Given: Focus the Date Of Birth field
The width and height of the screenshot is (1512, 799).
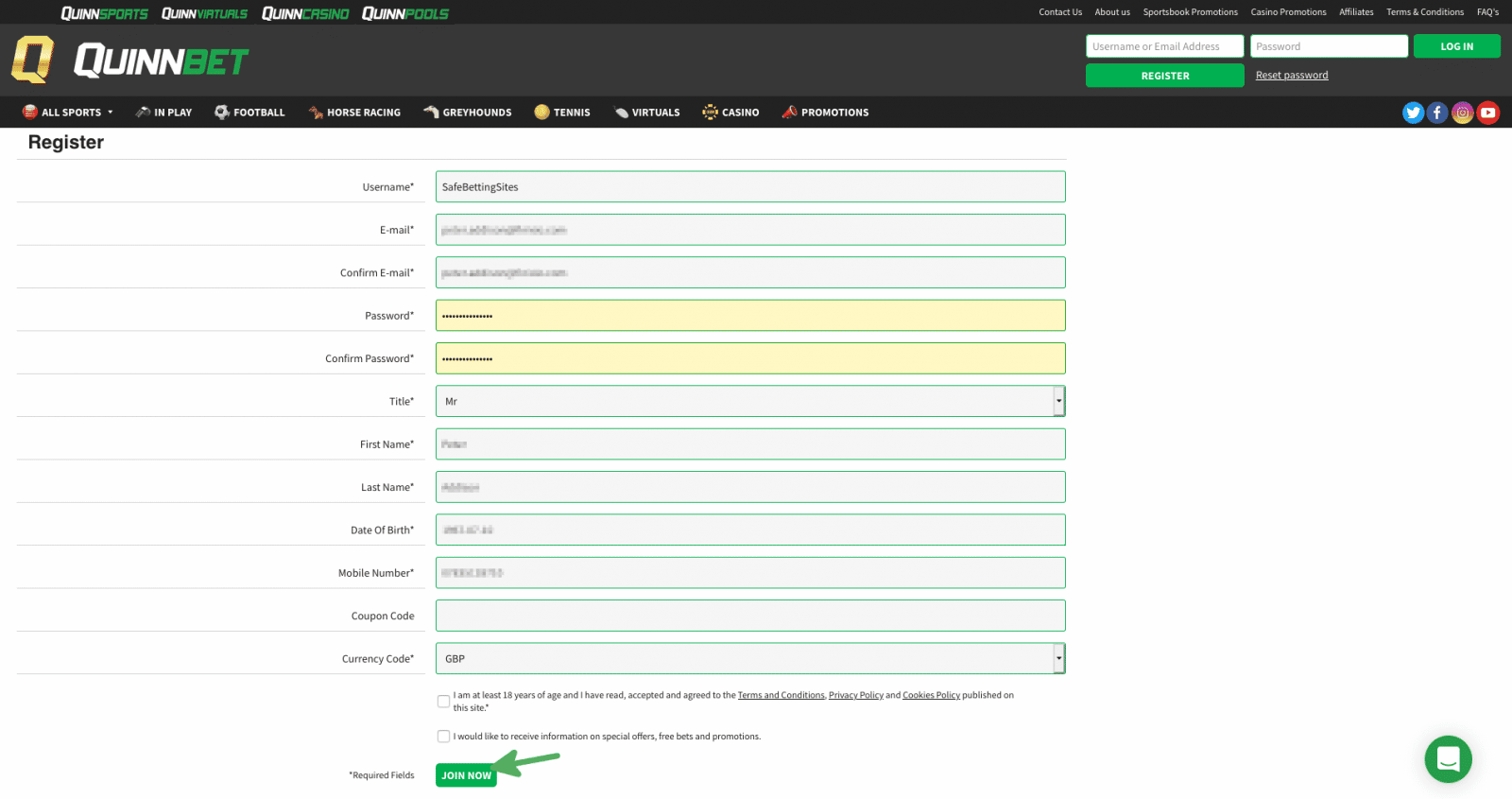Looking at the screenshot, I should click(750, 530).
